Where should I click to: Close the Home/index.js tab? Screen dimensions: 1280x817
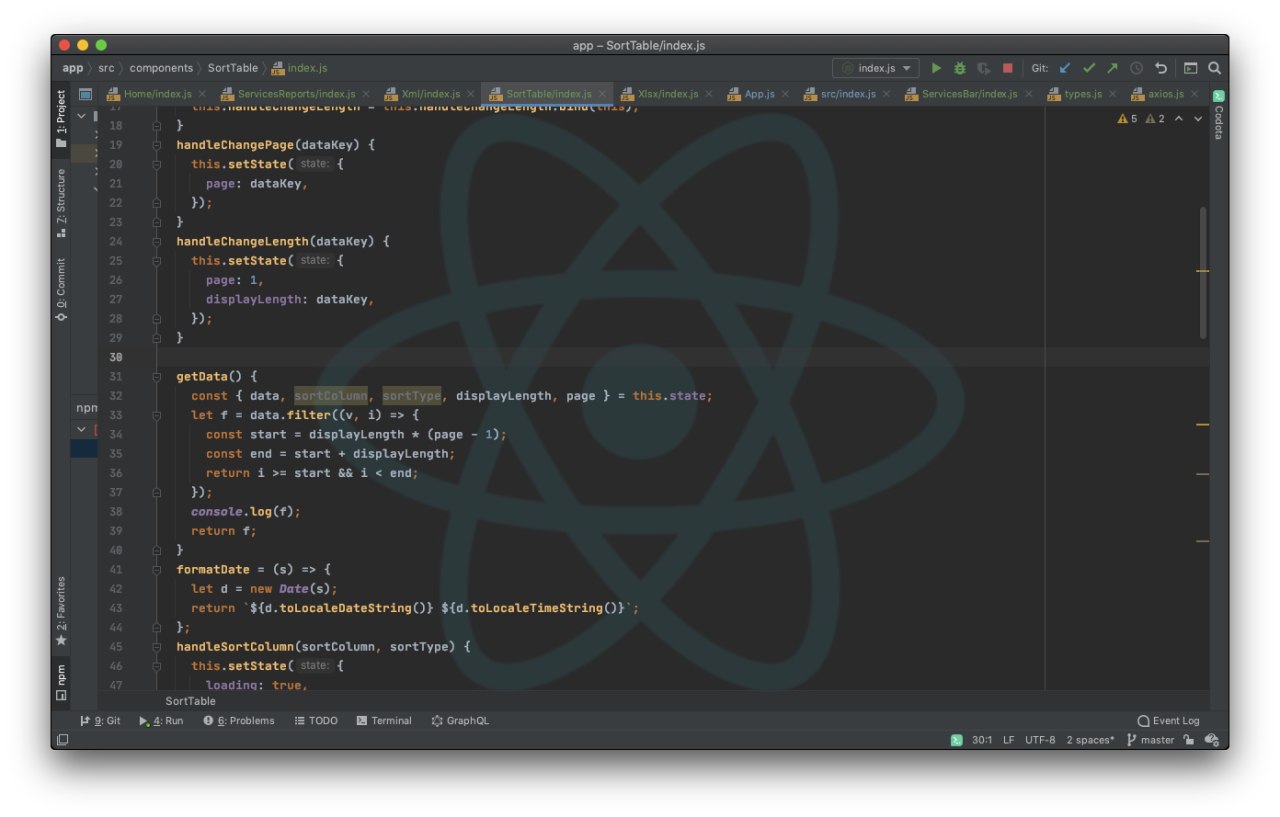click(x=204, y=94)
